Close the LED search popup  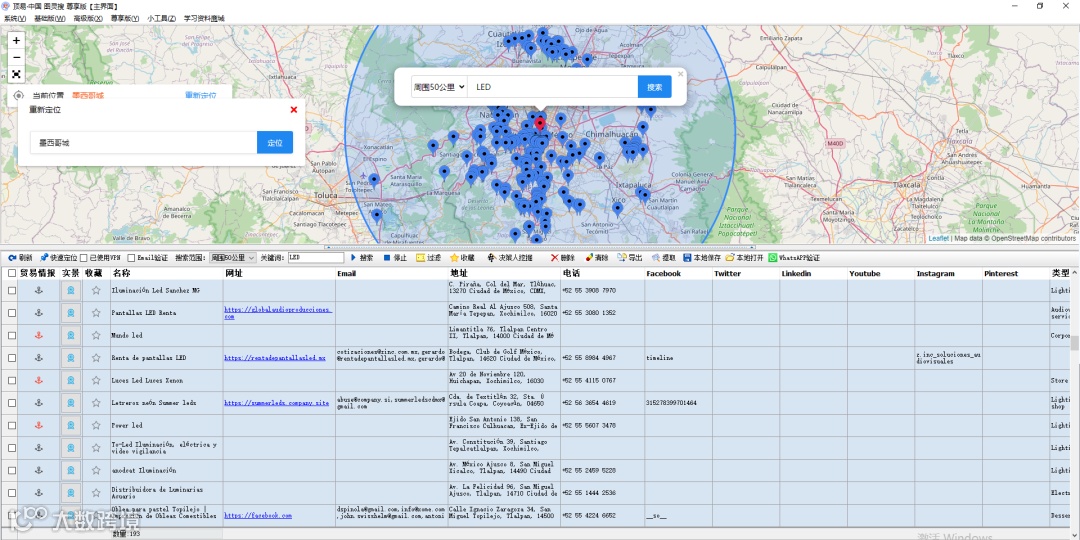click(x=681, y=74)
